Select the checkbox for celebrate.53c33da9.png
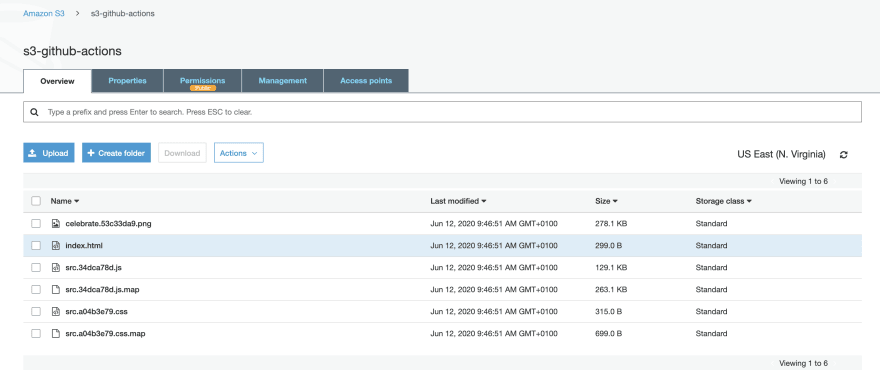This screenshot has width=880, height=370. pyautogui.click(x=36, y=223)
